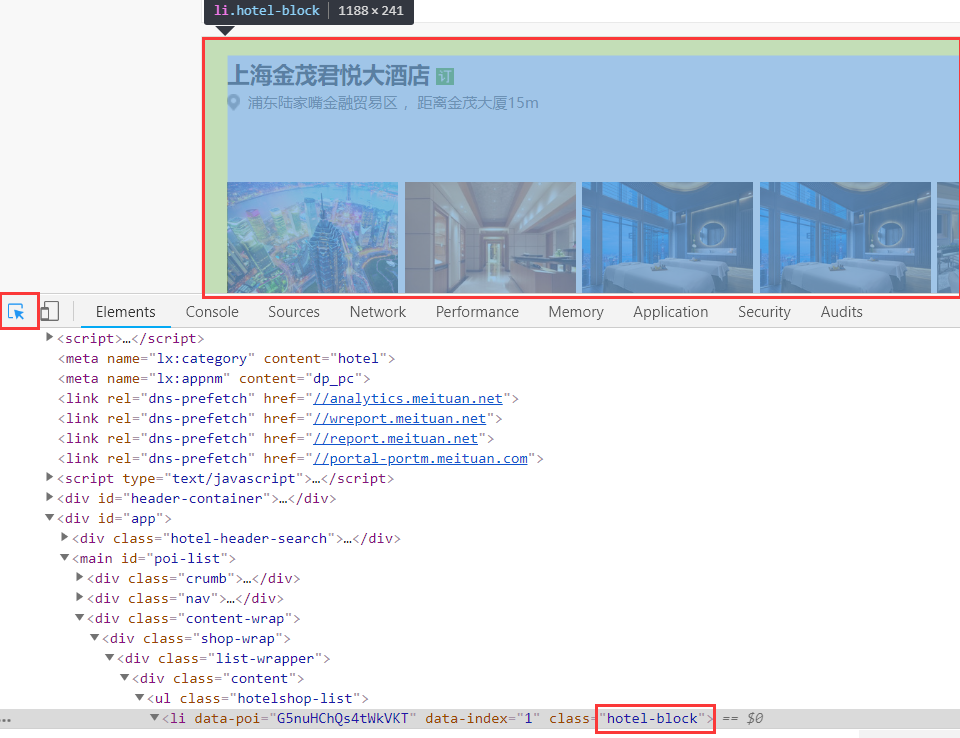Image resolution: width=960 pixels, height=738 pixels.
Task: Activate the element inspect picker icon
Action: tap(17, 312)
